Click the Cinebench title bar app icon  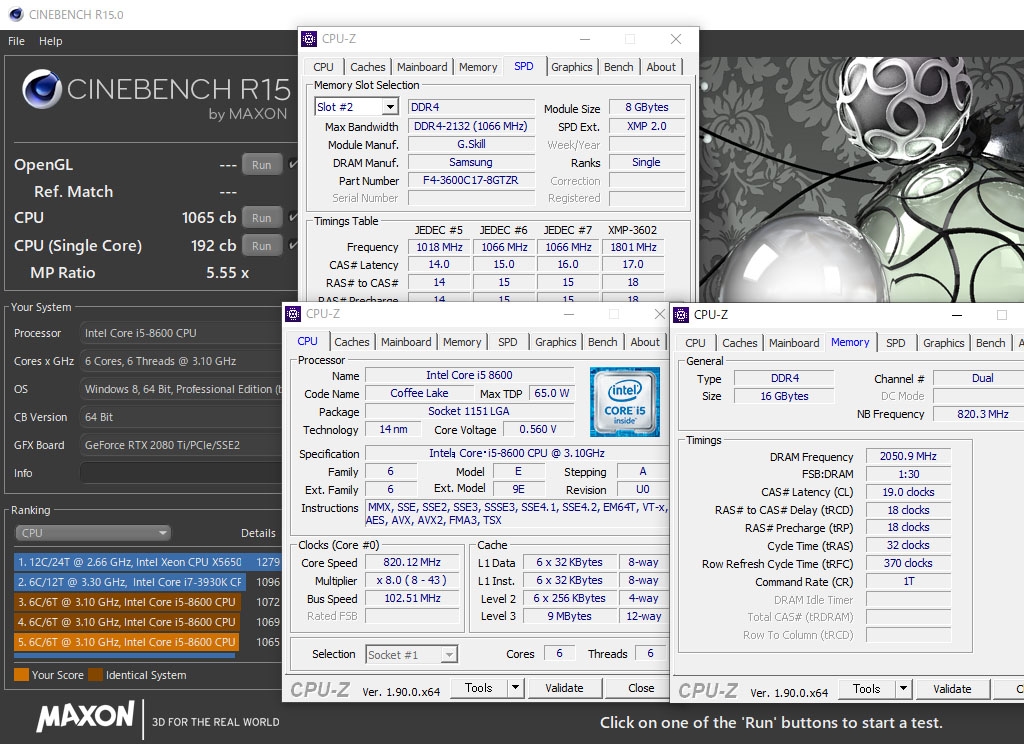pos(14,15)
